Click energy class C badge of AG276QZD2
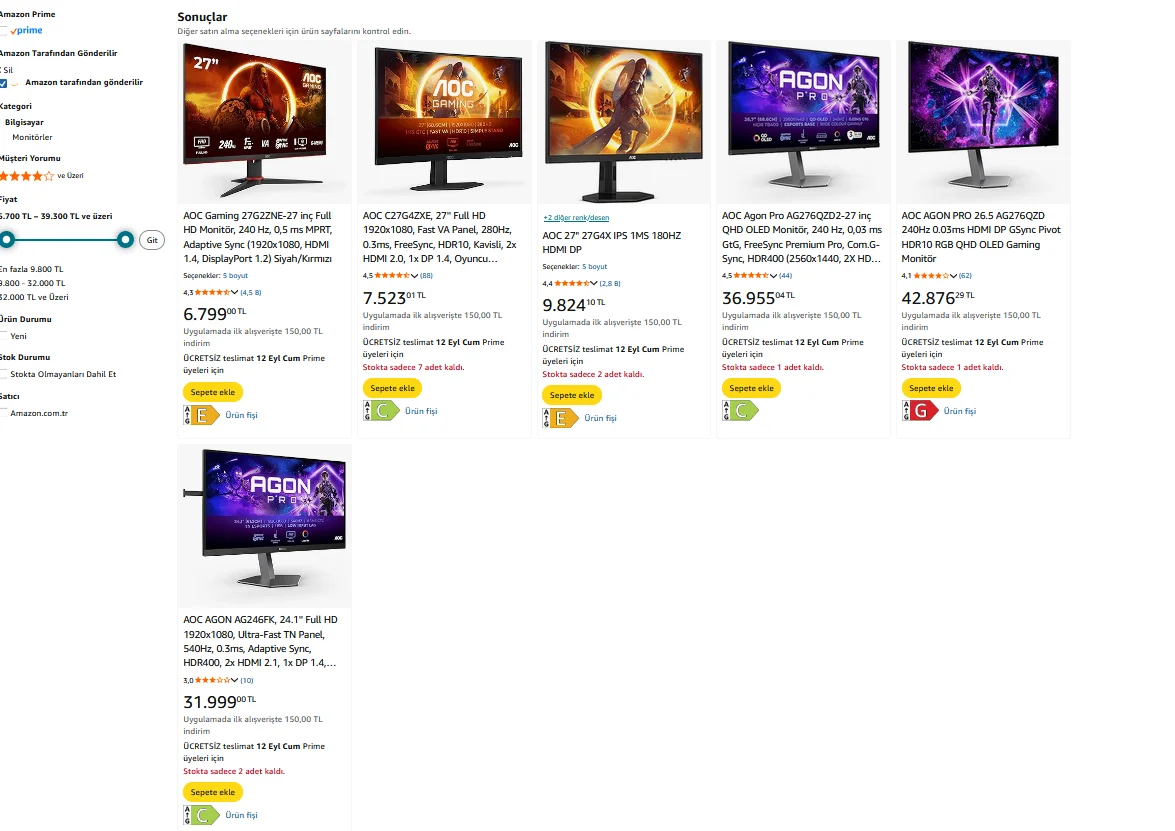This screenshot has width=1175, height=831. [740, 411]
